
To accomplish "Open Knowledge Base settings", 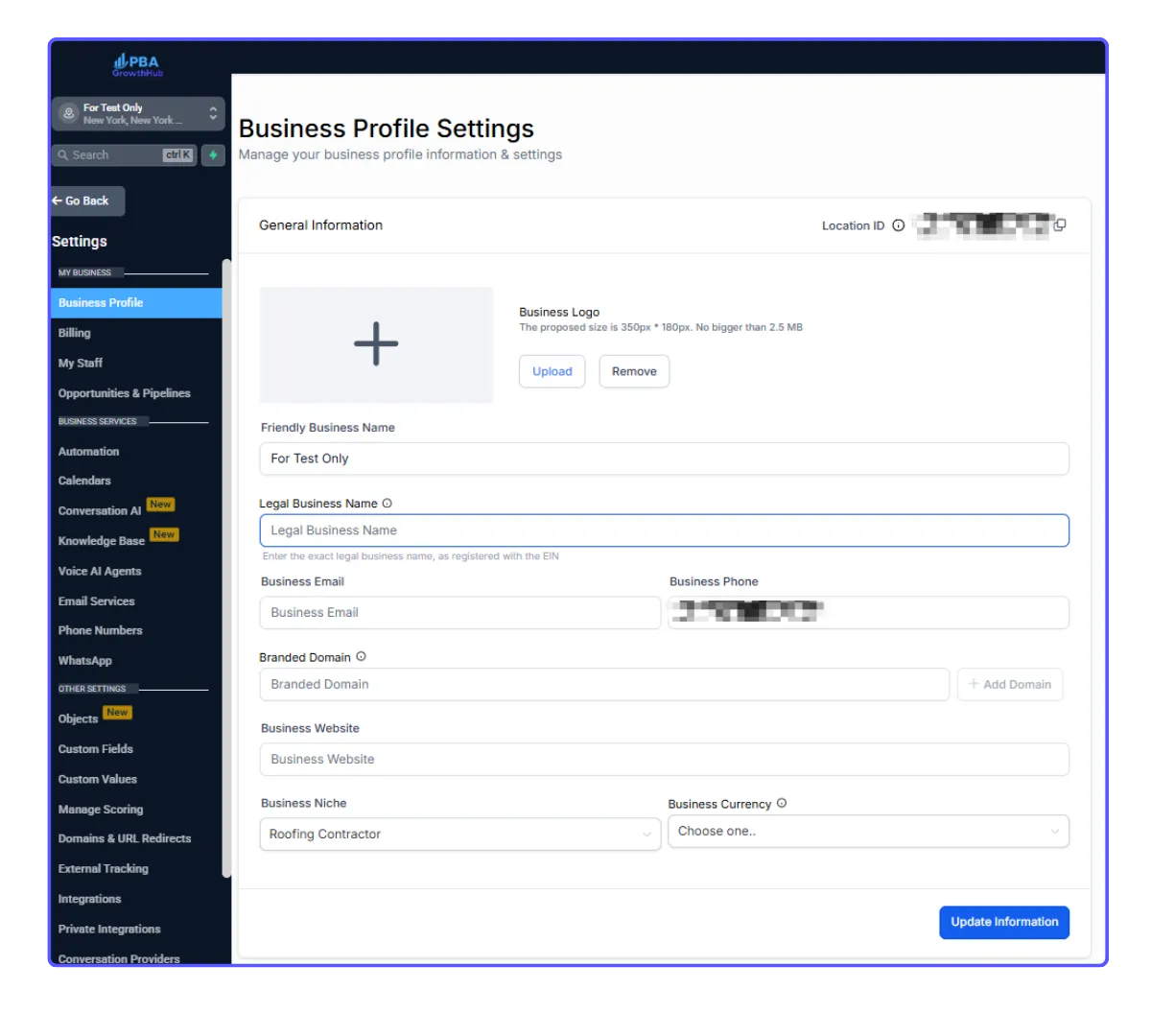I will [102, 541].
